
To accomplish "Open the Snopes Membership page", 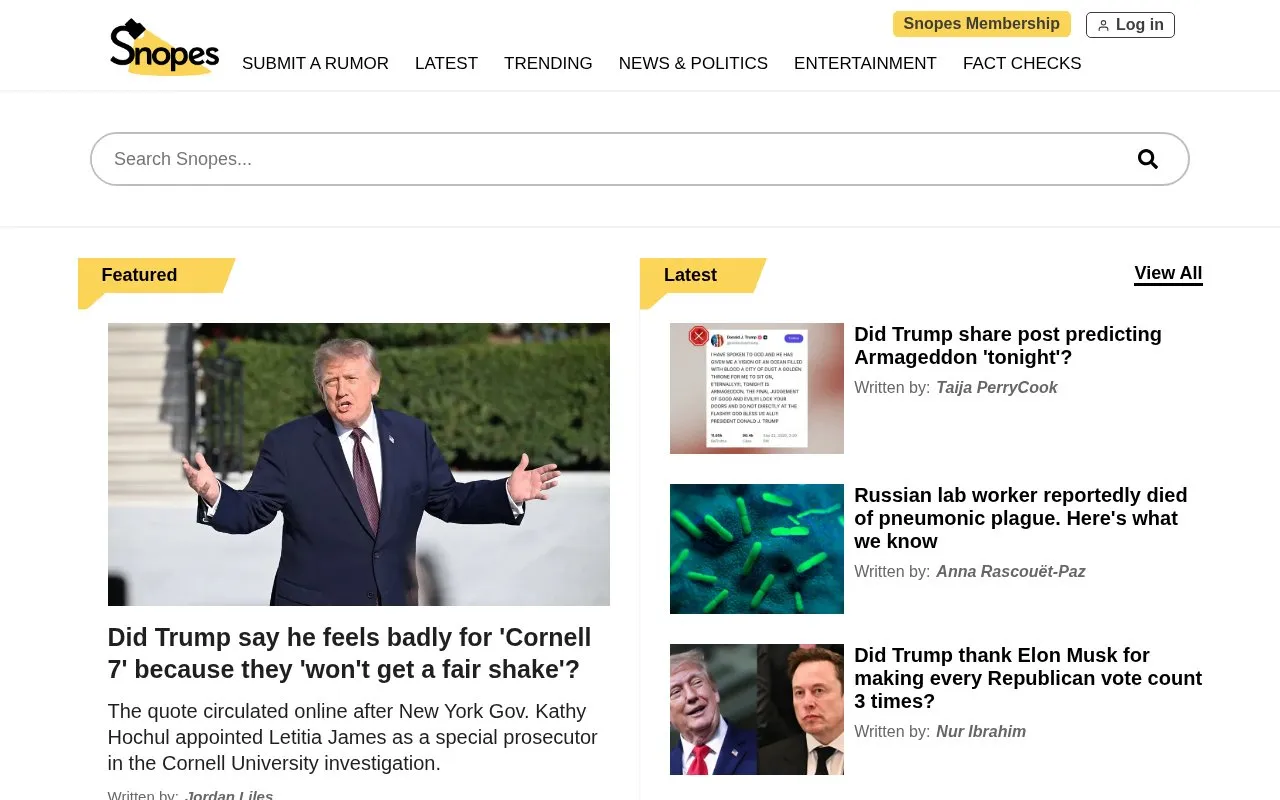I will coord(981,24).
